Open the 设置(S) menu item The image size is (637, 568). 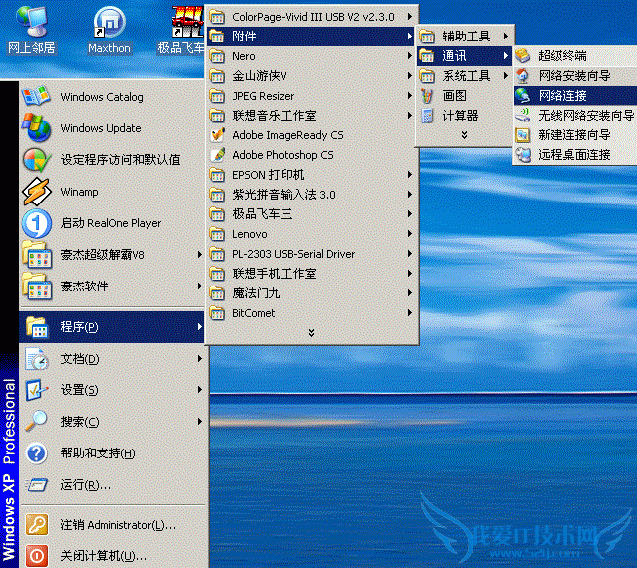point(80,390)
